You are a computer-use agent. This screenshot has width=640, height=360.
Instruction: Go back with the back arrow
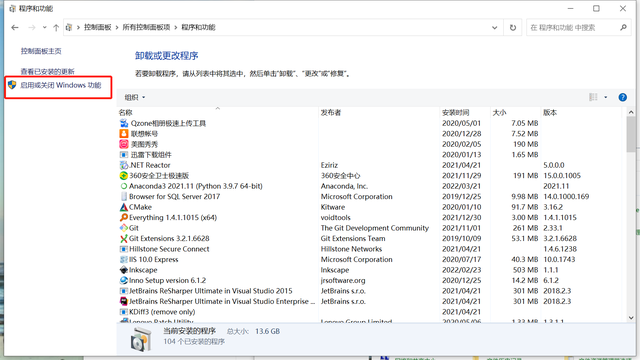[15, 27]
